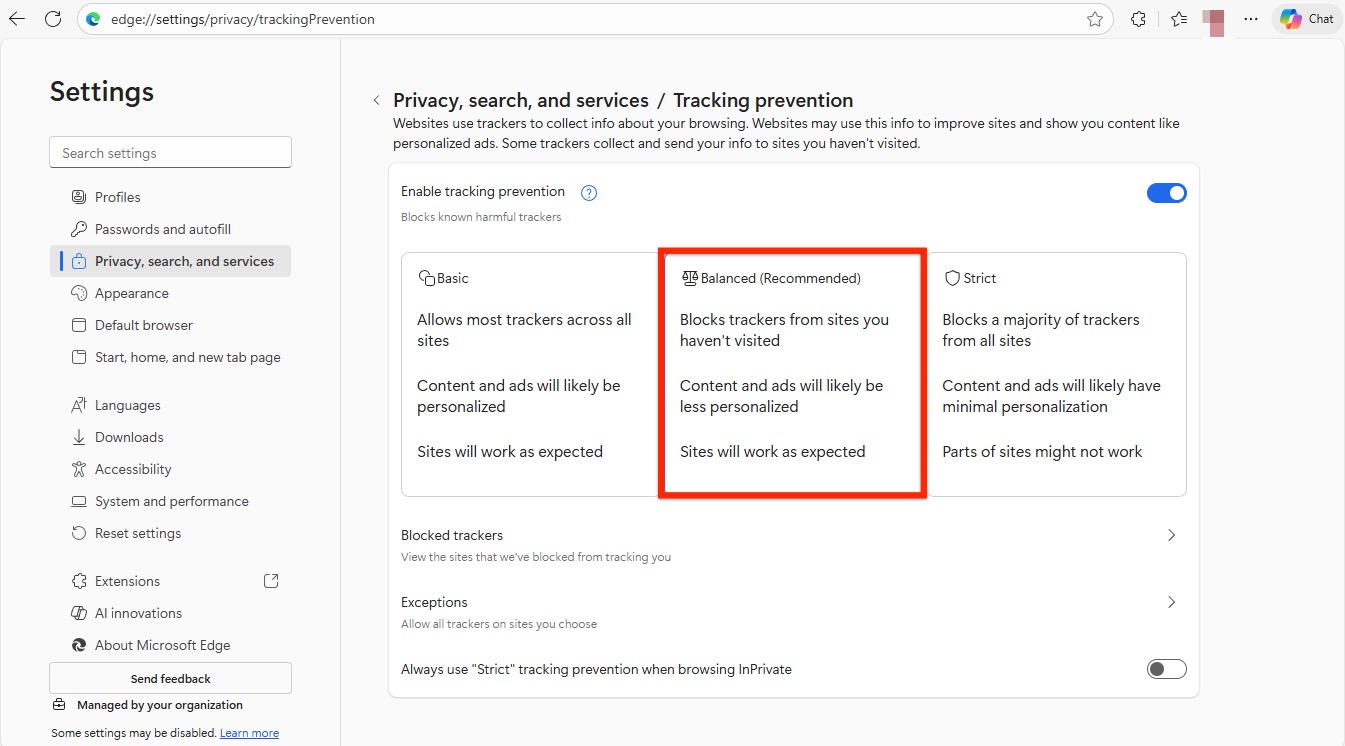
Task: Enable Always use Strict InPrivate toggle
Action: click(1166, 669)
